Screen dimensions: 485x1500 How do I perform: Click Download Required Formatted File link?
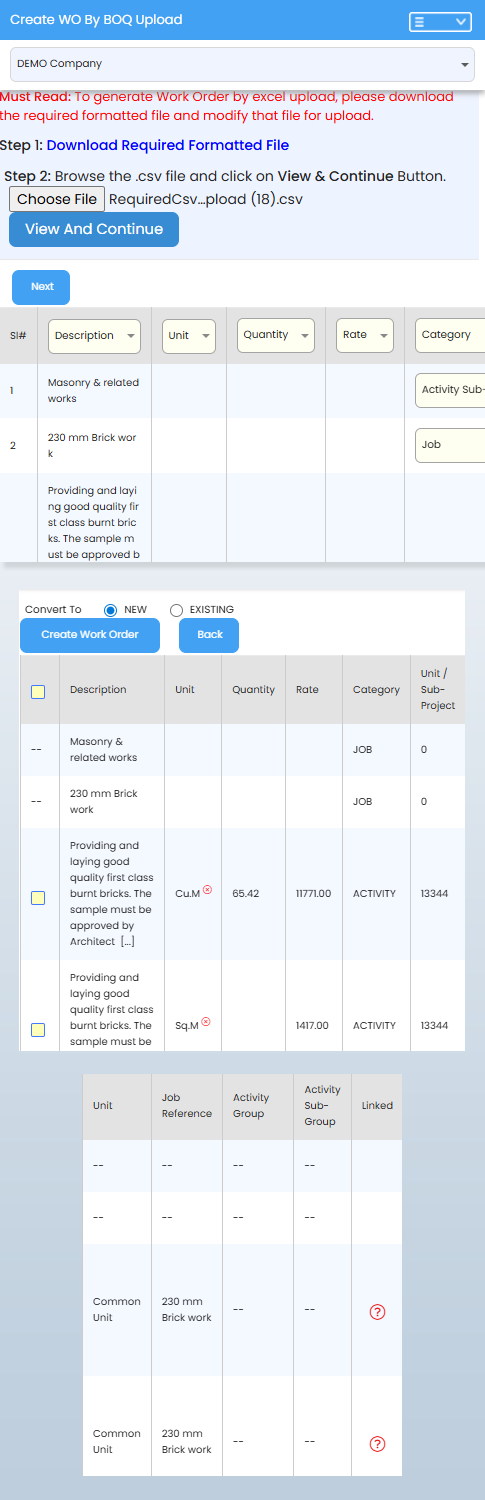coord(168,145)
